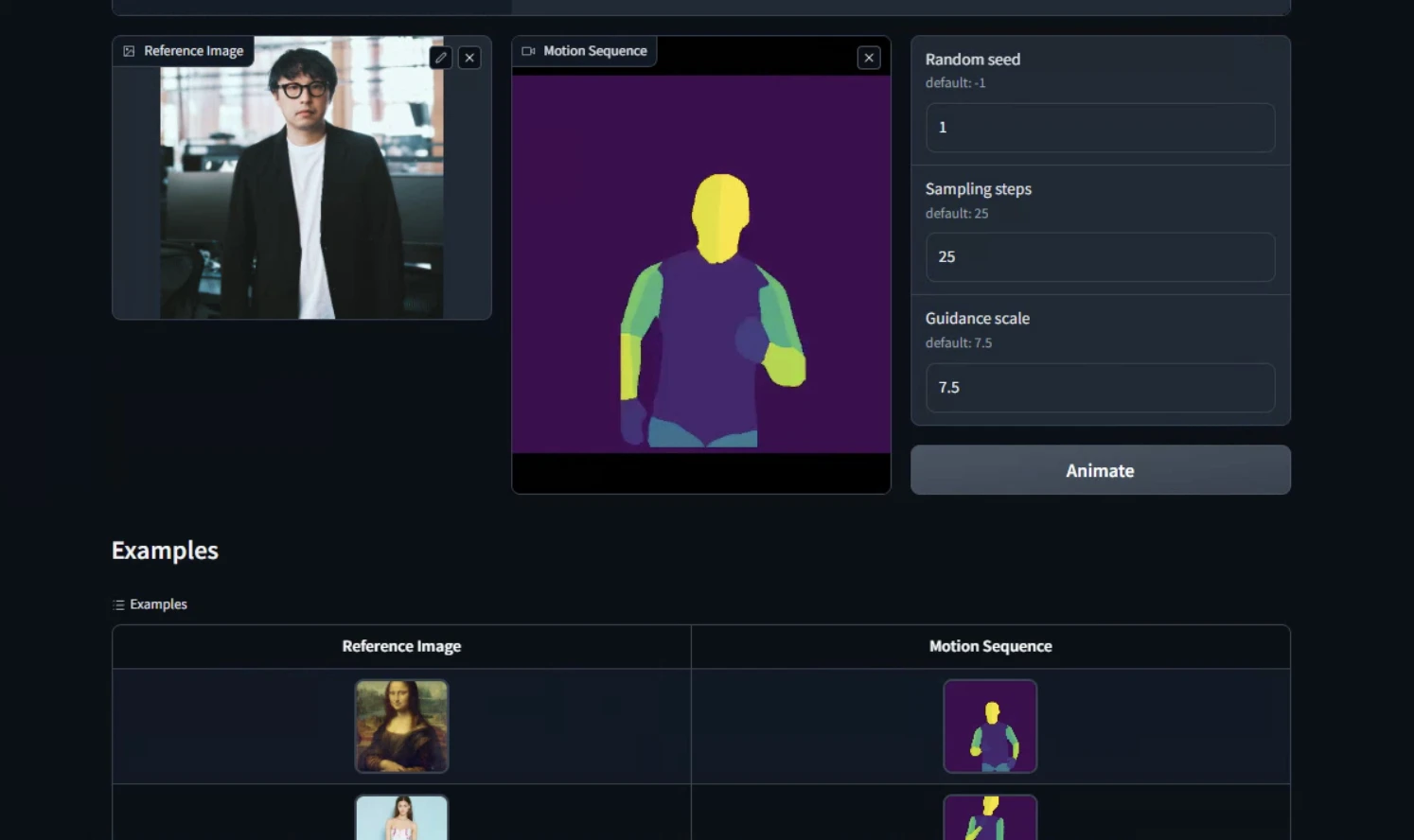1414x840 pixels.
Task: Click the edit pencil icon on Reference Image
Action: tap(441, 58)
